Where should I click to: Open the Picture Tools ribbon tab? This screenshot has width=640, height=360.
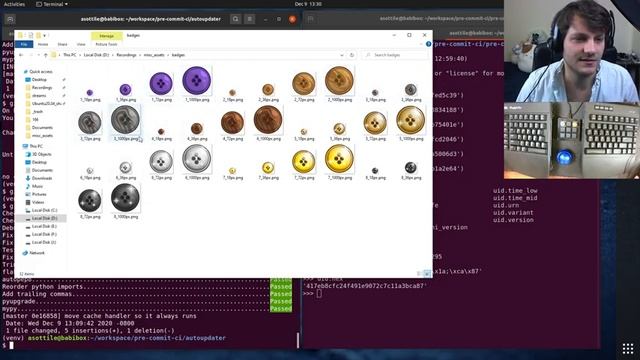pos(106,44)
